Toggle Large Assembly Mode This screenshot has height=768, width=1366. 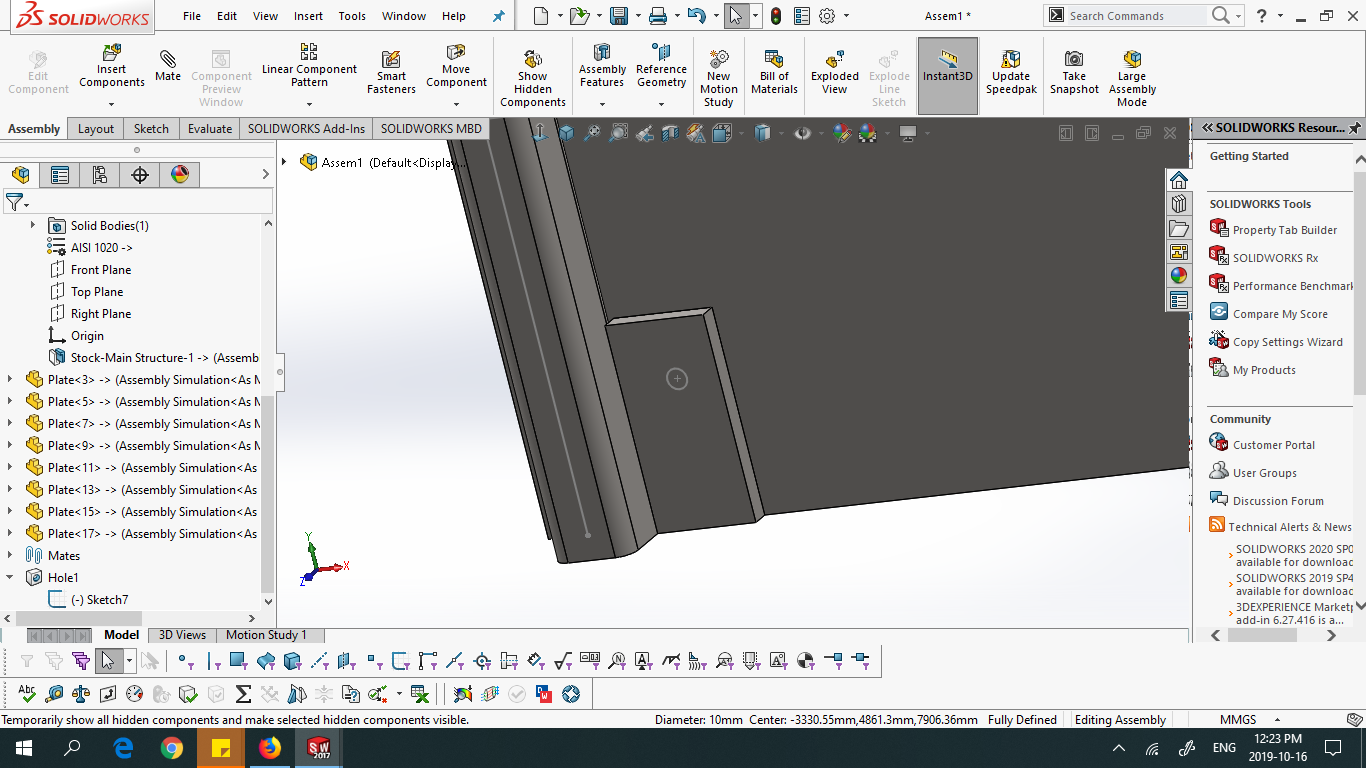pyautogui.click(x=1132, y=77)
